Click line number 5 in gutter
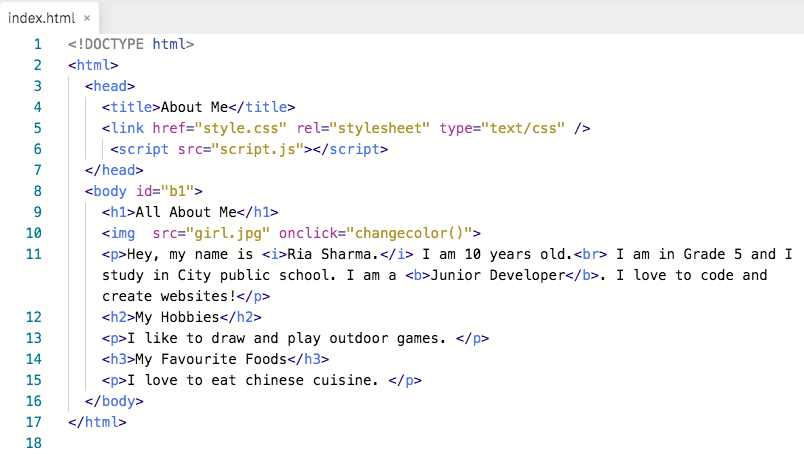Screen dimensions: 804x454 pyautogui.click(x=37, y=128)
